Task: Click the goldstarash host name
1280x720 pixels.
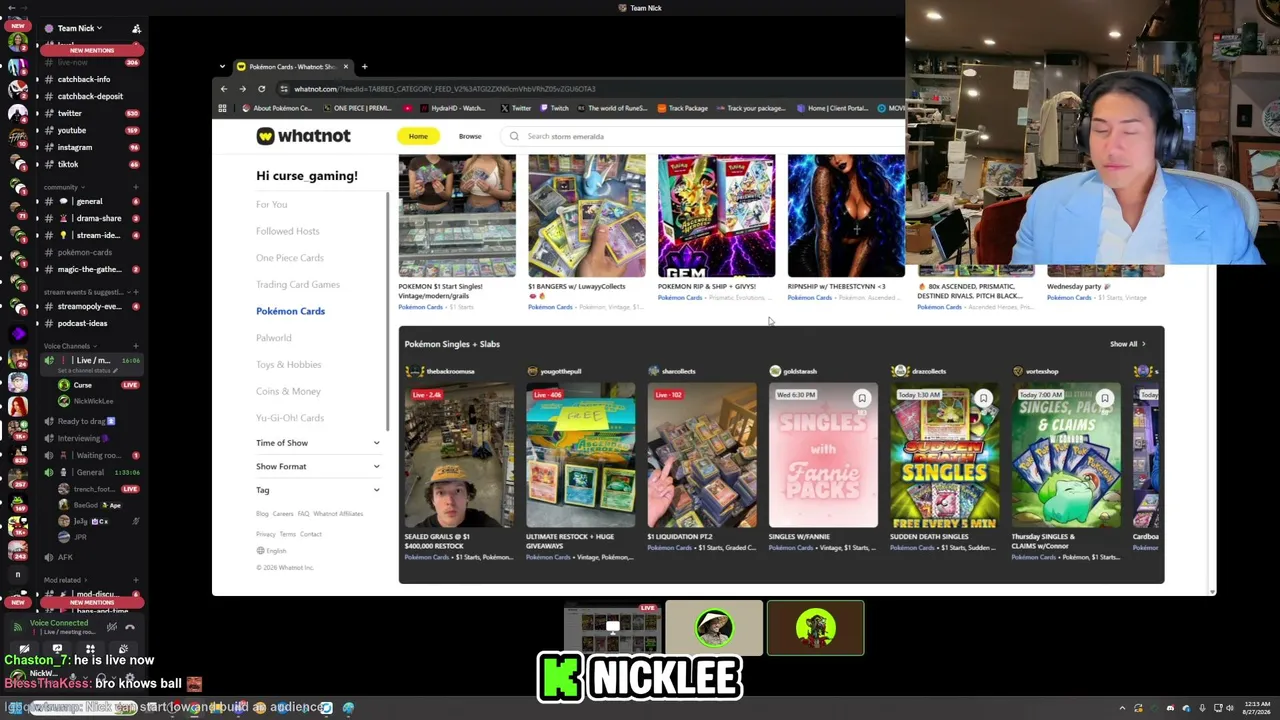Action: 800,371
